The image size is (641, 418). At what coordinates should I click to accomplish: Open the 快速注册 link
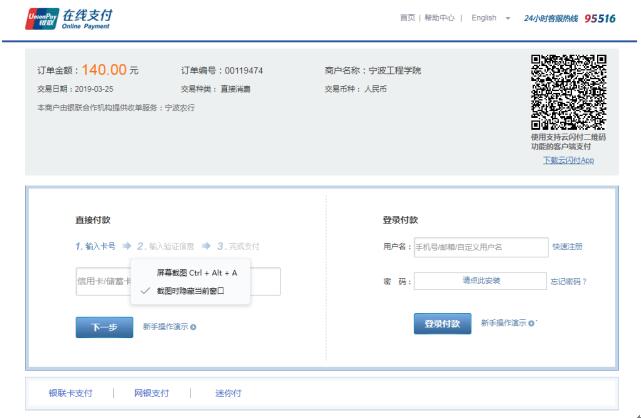tap(566, 246)
